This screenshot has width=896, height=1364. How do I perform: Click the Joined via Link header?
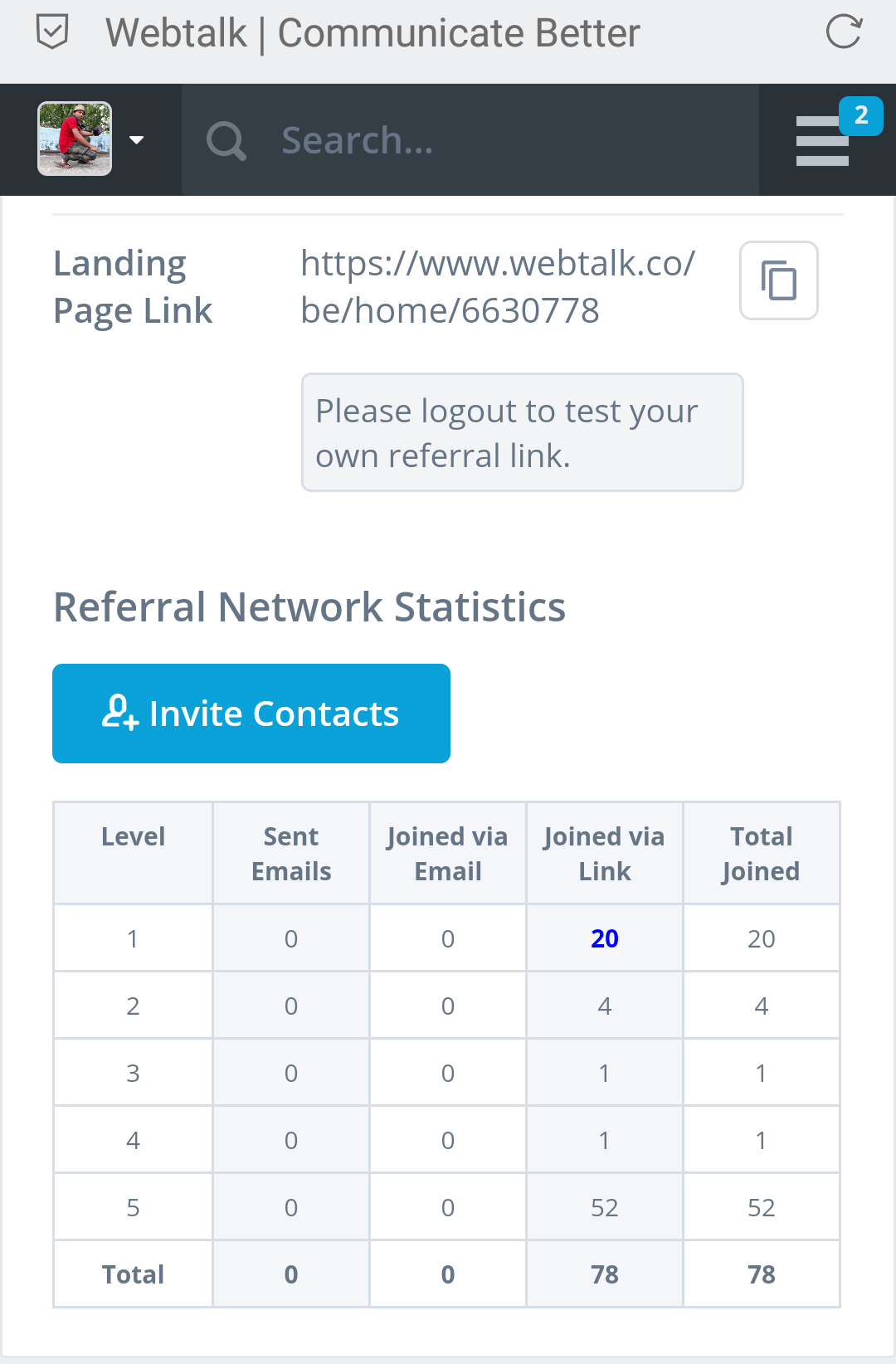(x=605, y=853)
